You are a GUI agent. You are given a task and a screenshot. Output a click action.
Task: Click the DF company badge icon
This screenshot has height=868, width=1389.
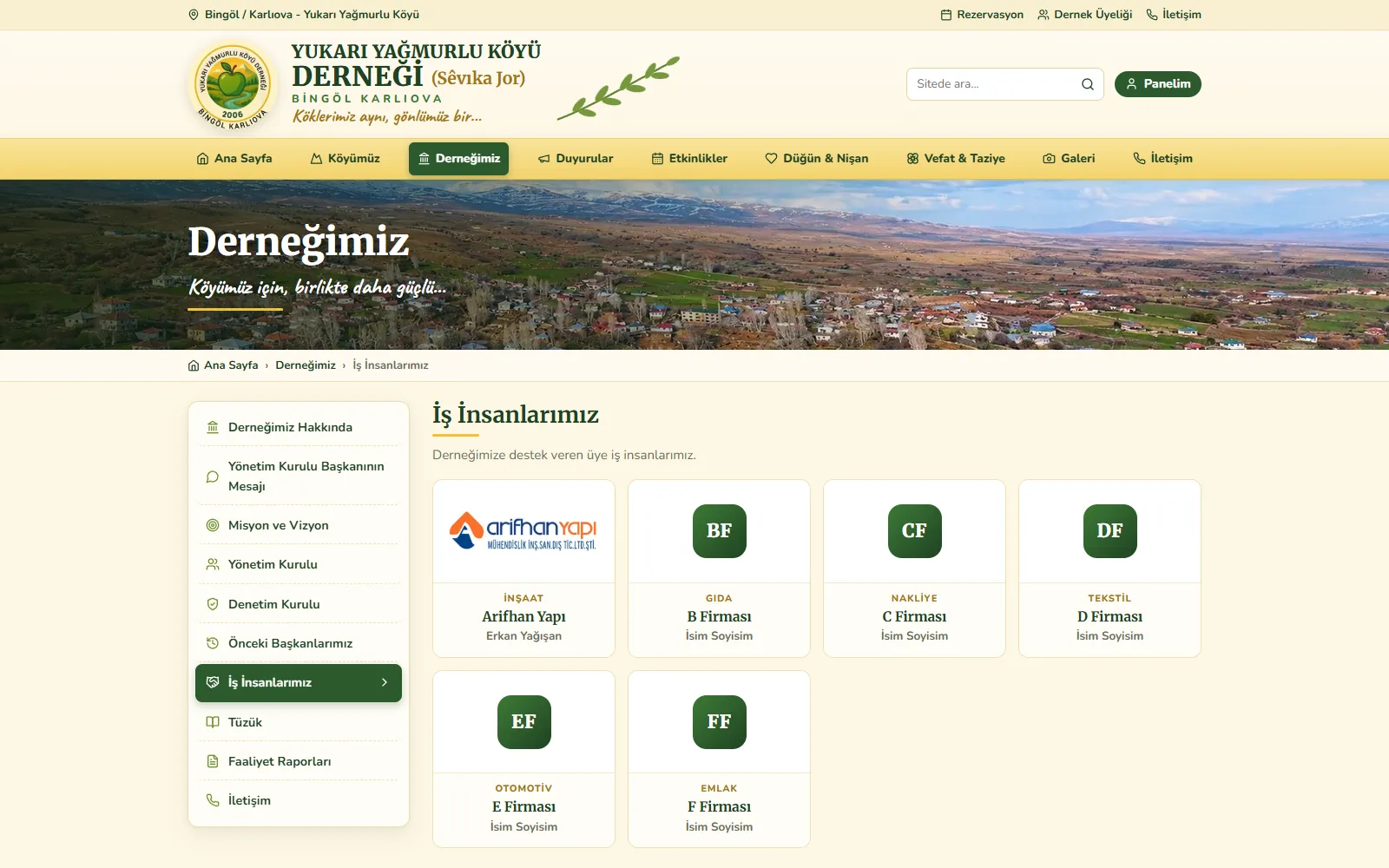[x=1109, y=530]
